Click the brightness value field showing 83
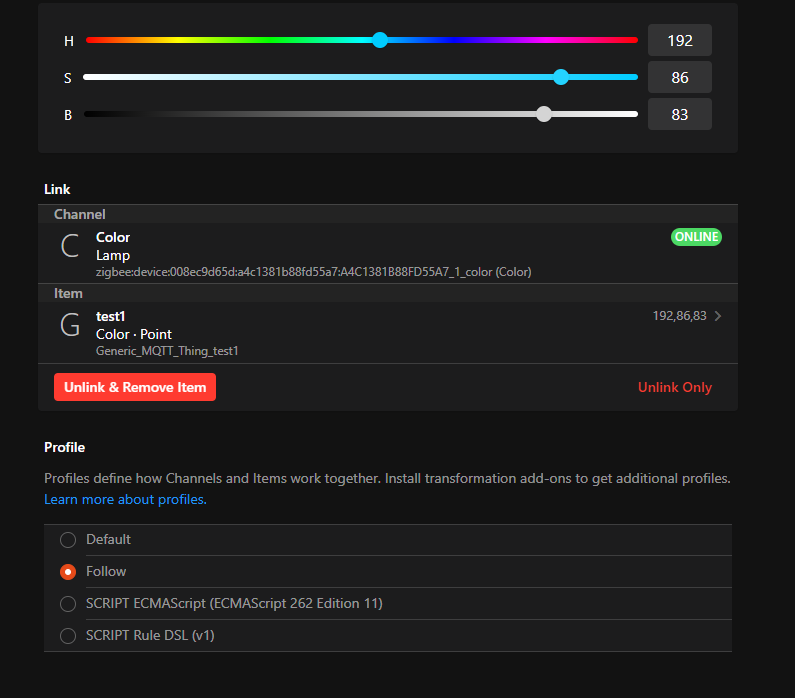The width and height of the screenshot is (795, 698). tap(680, 114)
